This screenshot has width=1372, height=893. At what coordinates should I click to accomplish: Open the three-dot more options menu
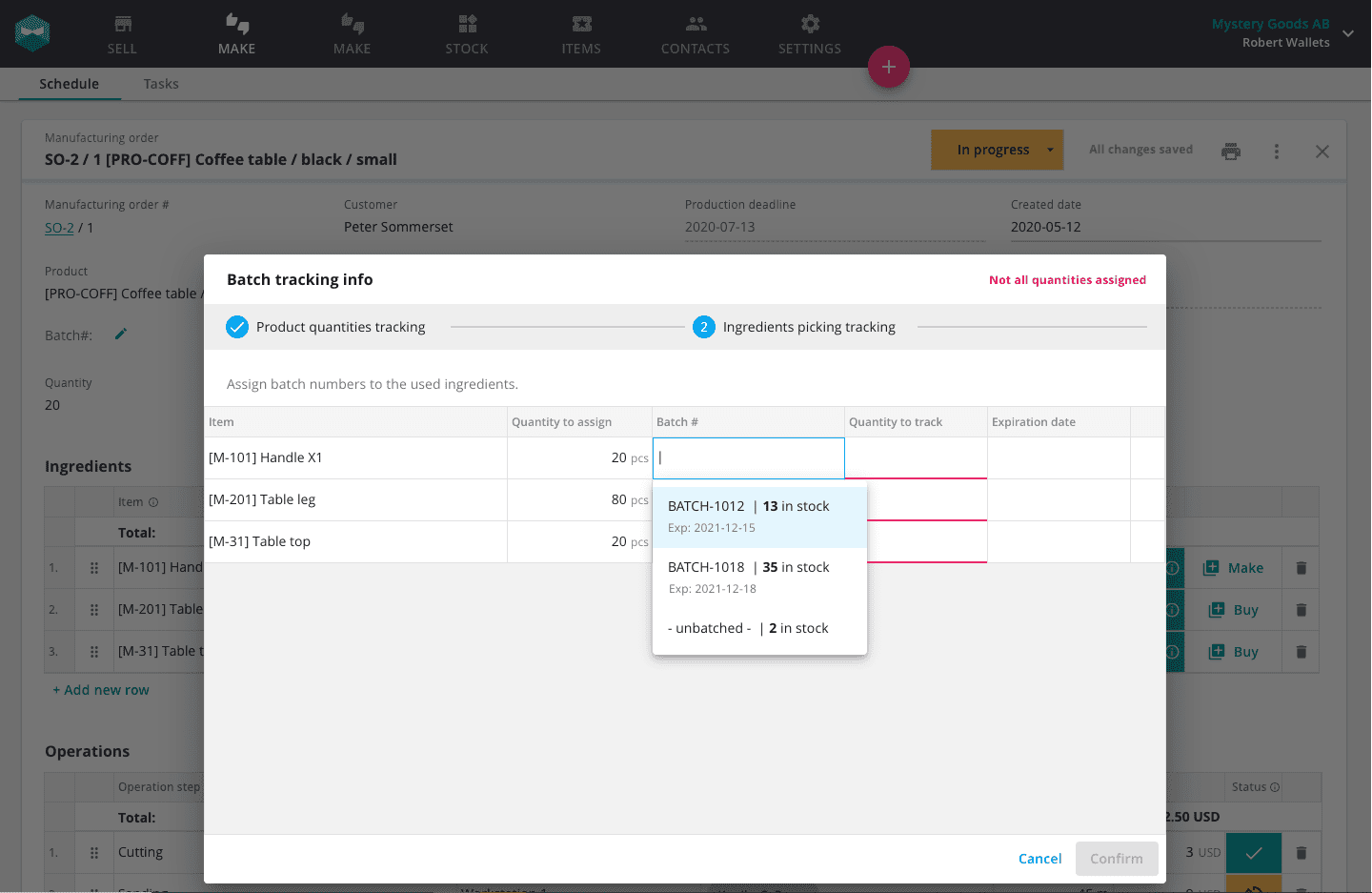pyautogui.click(x=1277, y=152)
